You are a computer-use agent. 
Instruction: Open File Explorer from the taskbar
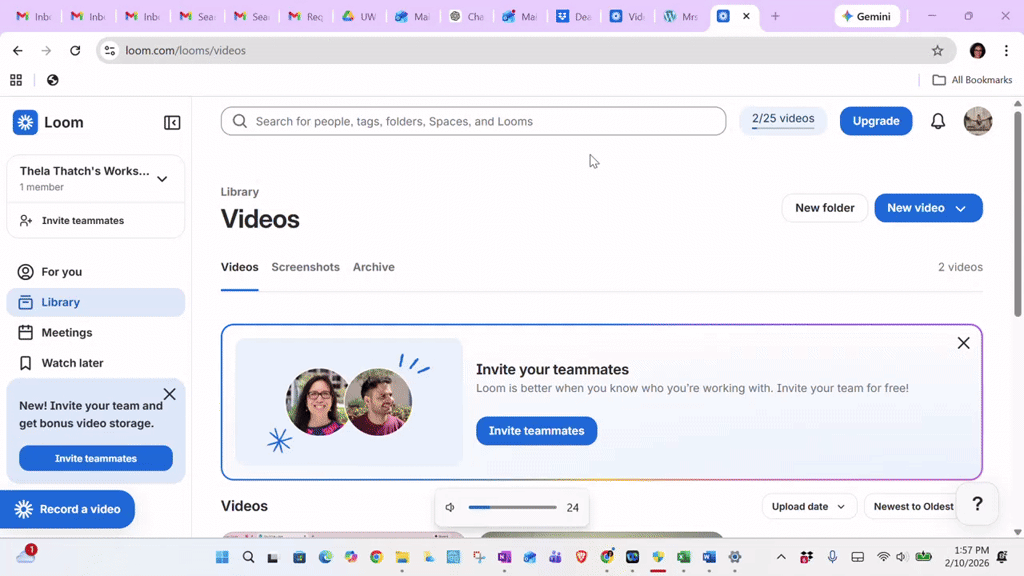click(402, 557)
